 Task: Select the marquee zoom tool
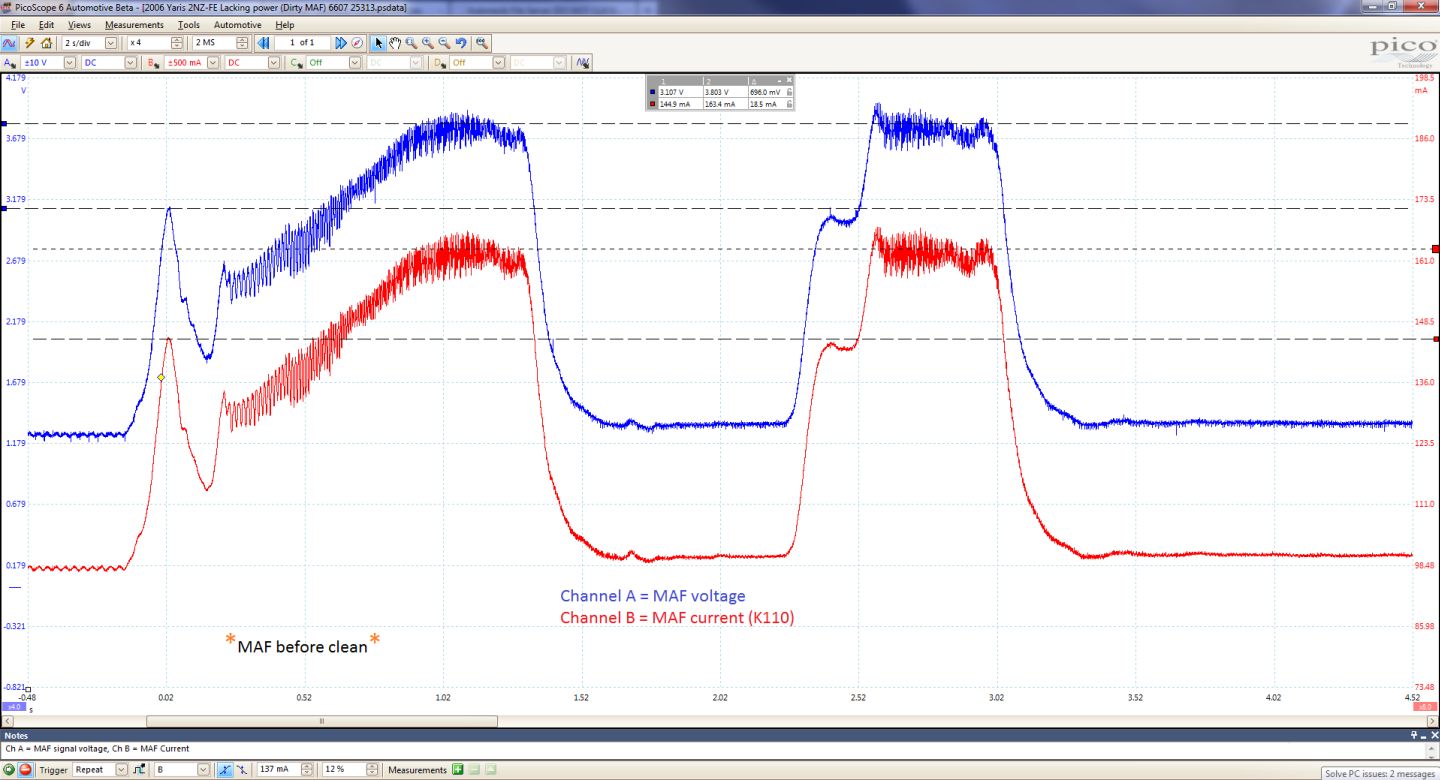[411, 43]
